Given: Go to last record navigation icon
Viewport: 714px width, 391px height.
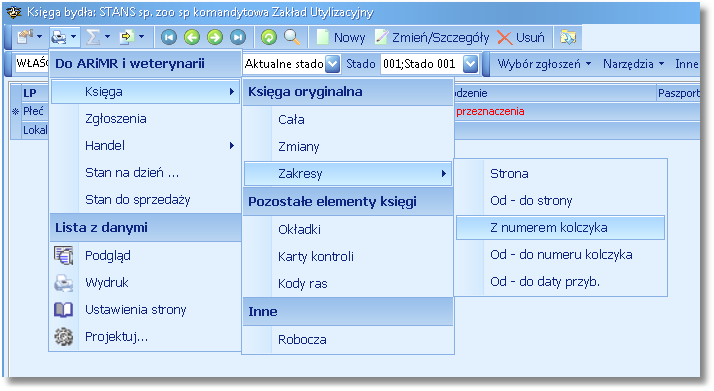Looking at the screenshot, I should click(237, 37).
